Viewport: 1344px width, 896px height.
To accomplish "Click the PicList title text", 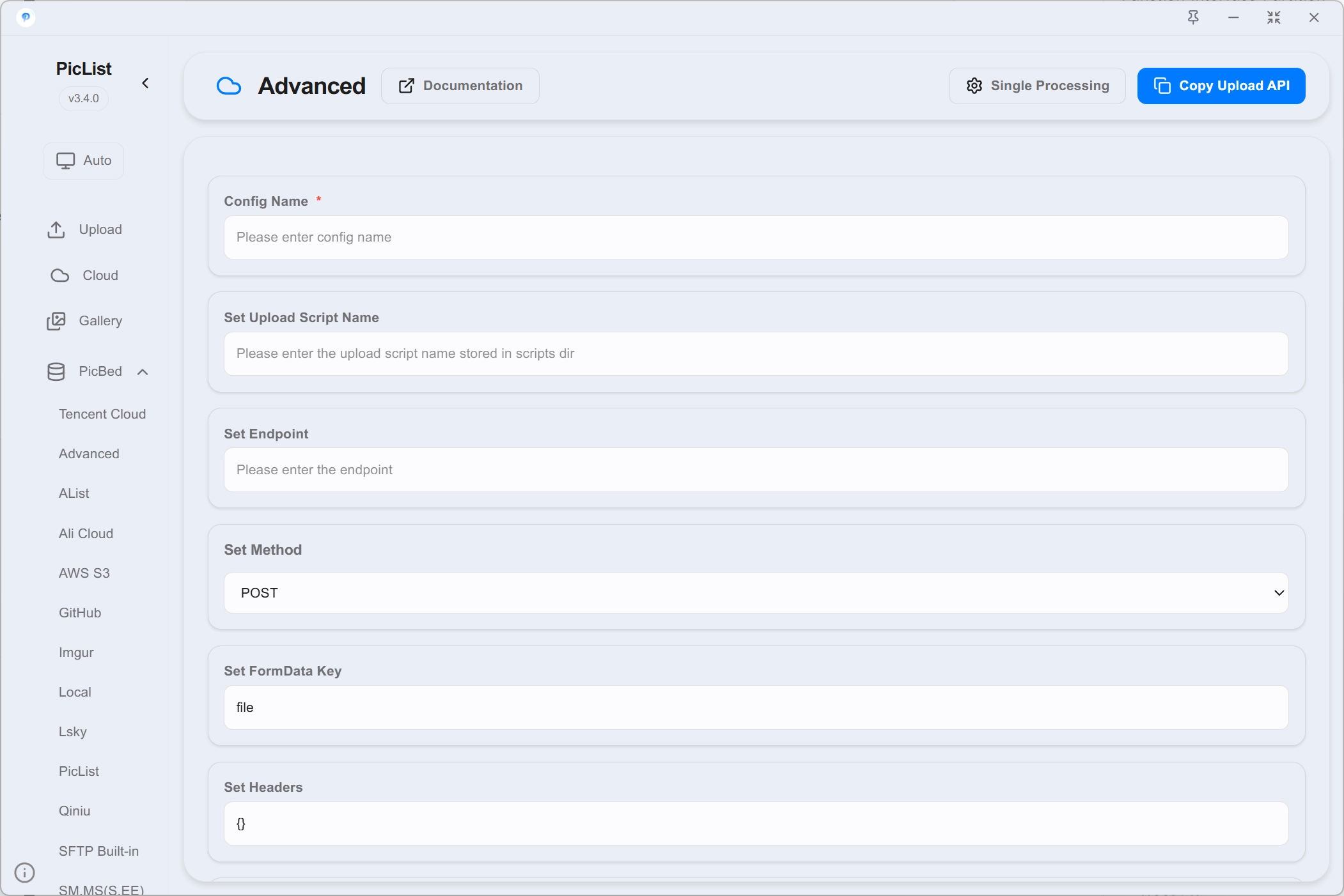I will click(x=84, y=68).
